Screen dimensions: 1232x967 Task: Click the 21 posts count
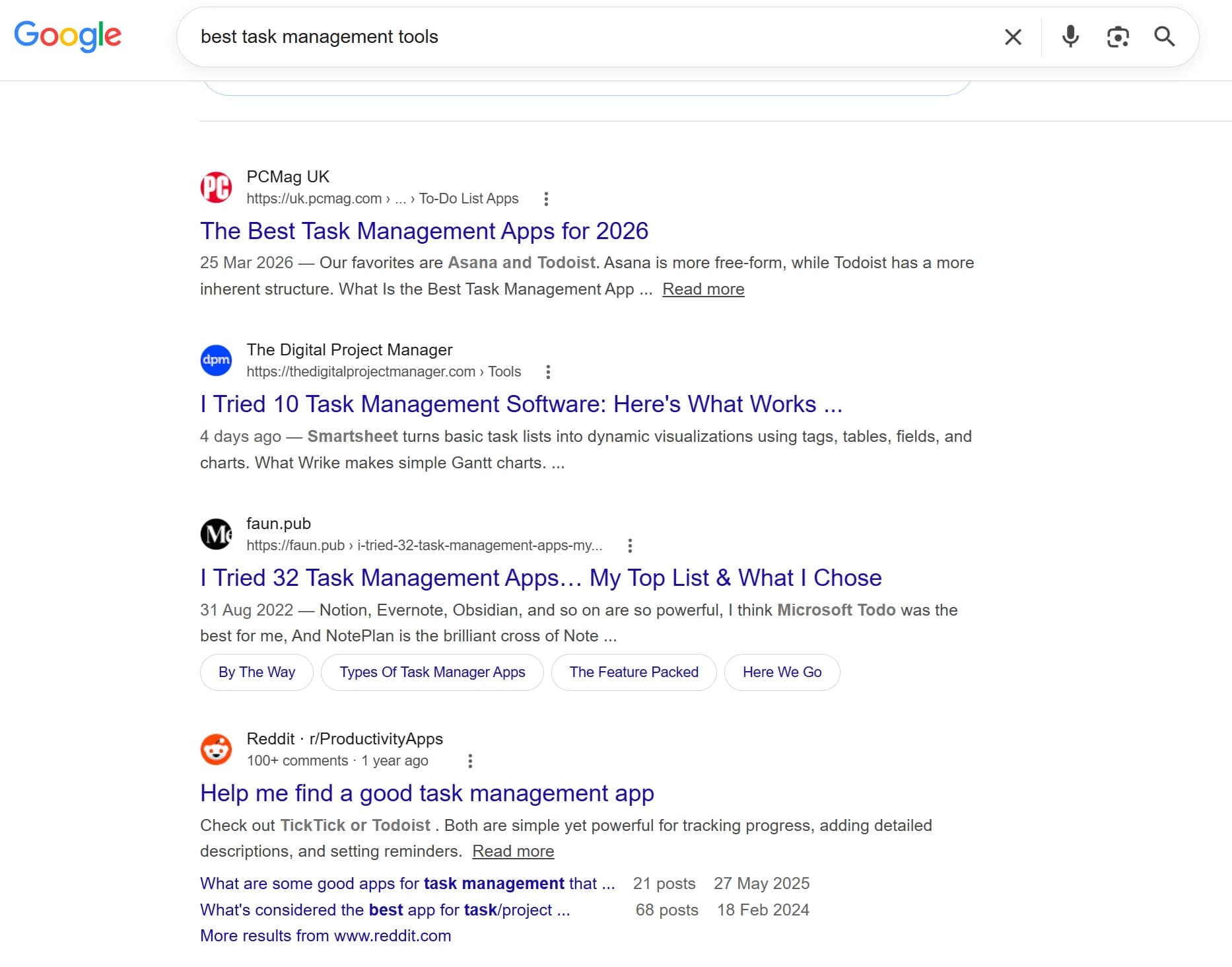click(664, 884)
